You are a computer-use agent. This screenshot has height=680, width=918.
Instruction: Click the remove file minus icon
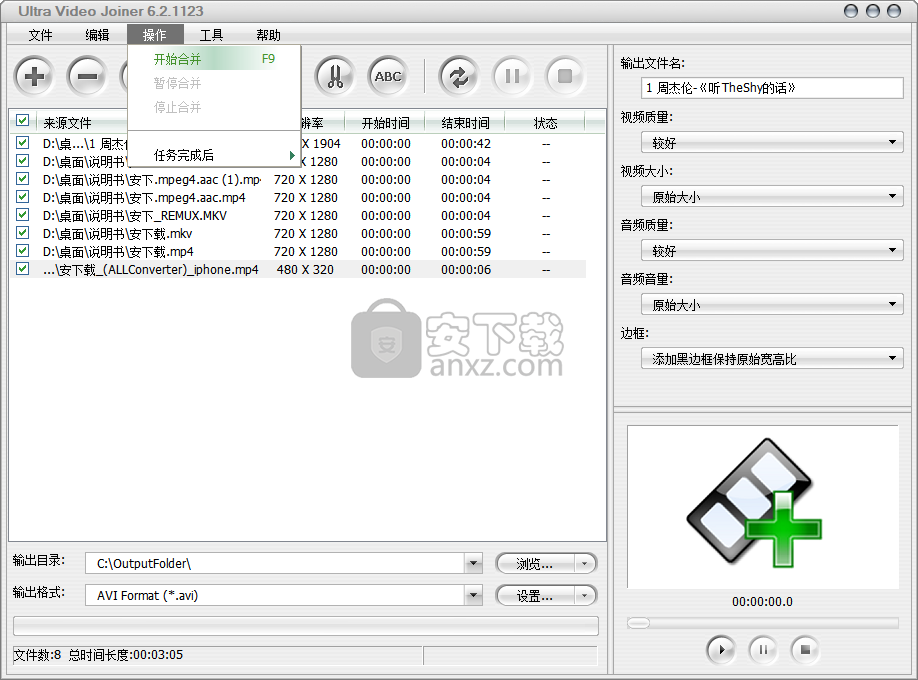87,76
